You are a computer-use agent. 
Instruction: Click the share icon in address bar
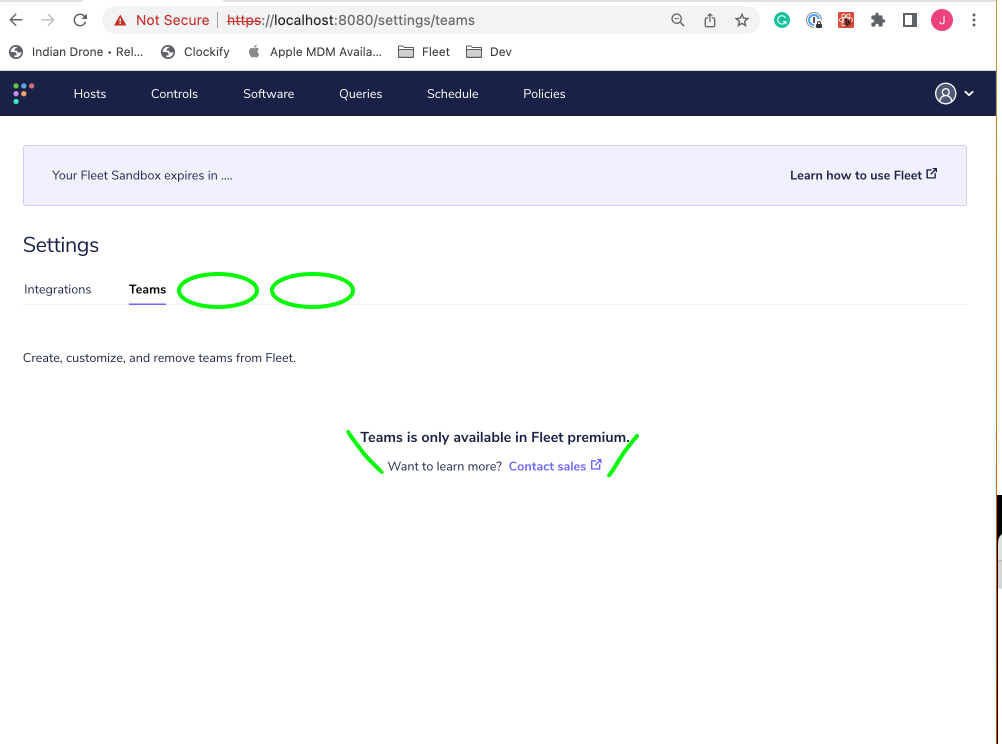710,19
